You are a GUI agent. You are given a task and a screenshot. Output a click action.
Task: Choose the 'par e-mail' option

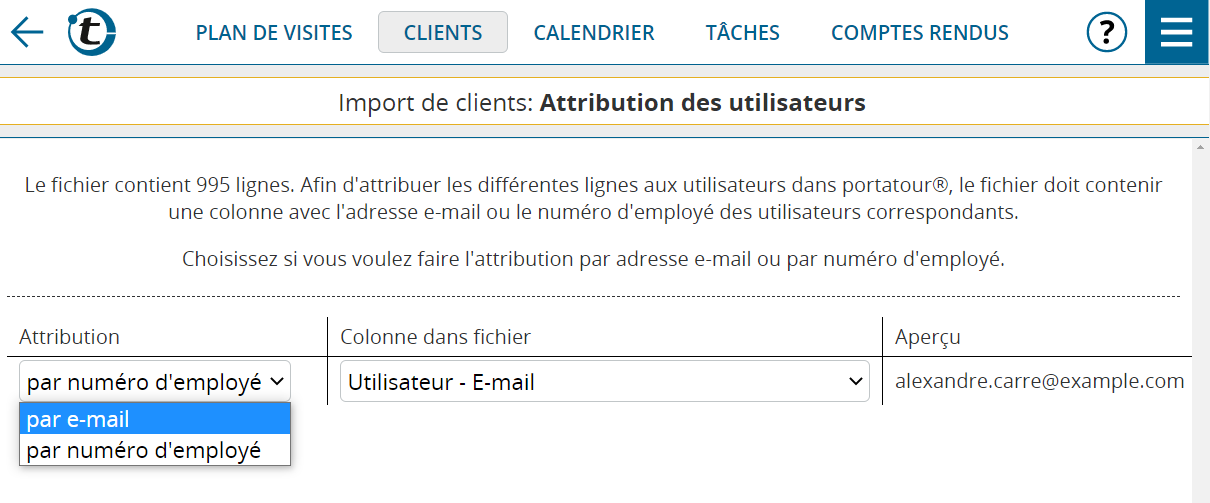click(x=155, y=420)
